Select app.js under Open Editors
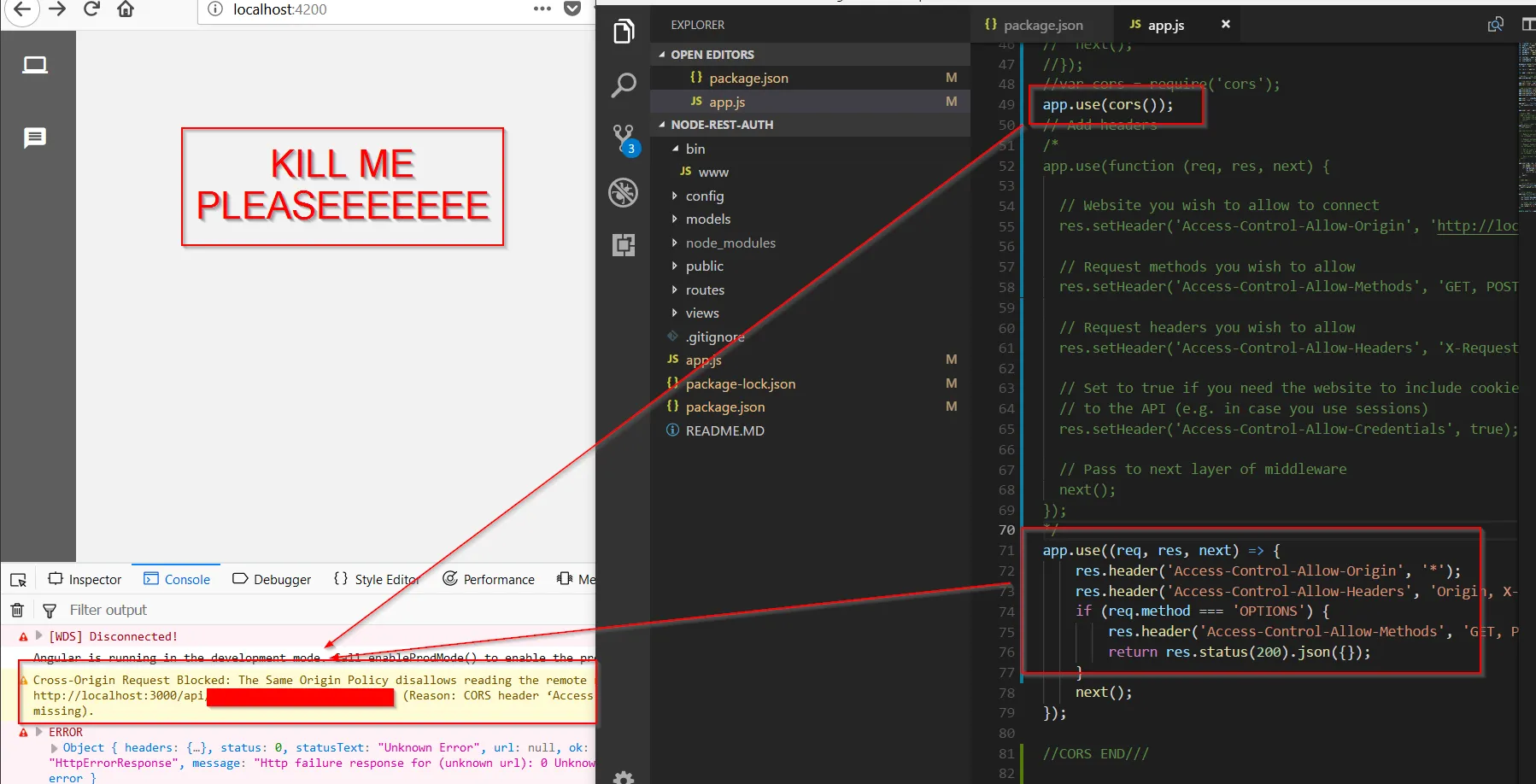The image size is (1536, 784). coord(810,102)
